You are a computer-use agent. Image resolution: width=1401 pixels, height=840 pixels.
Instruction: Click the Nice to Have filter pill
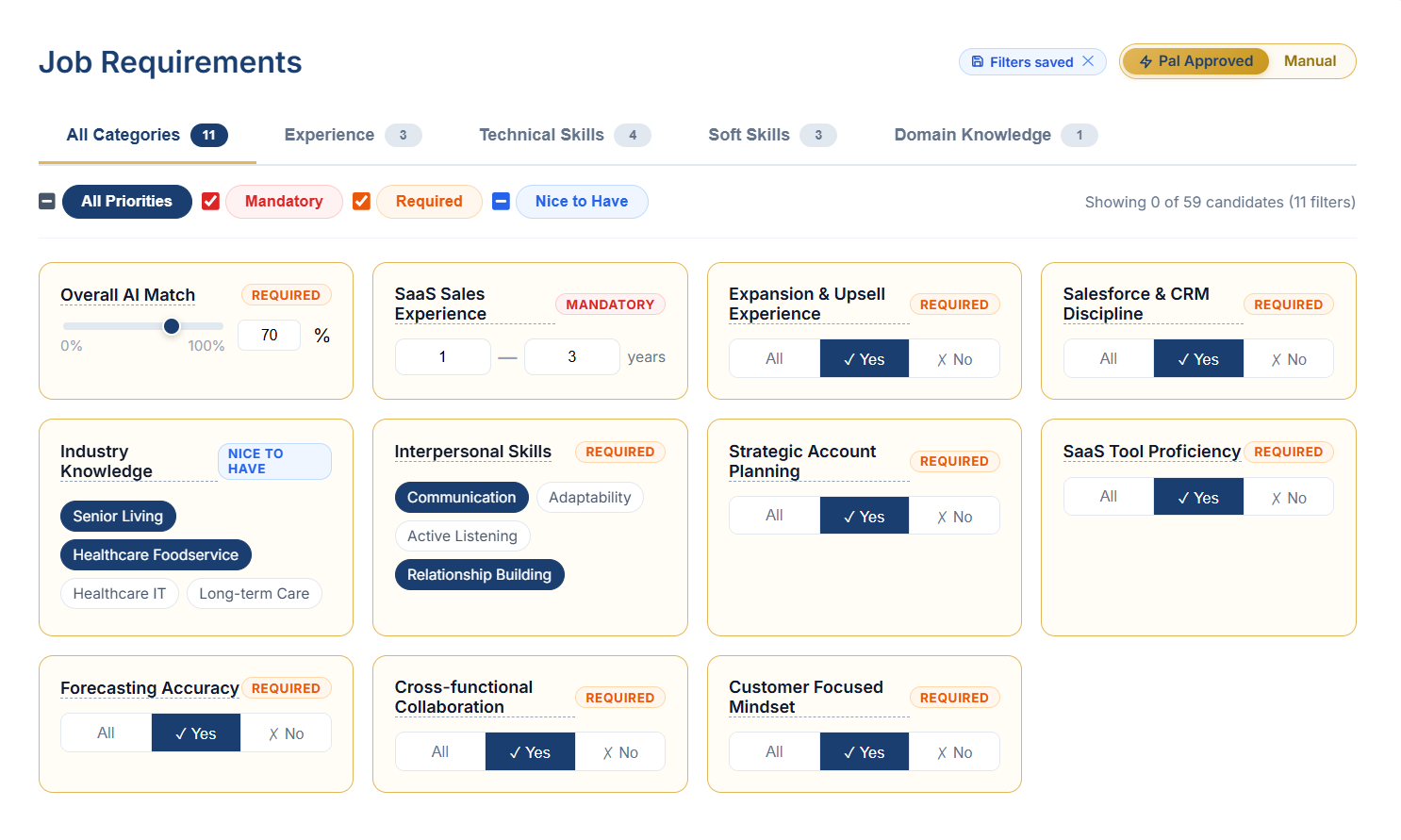click(x=582, y=202)
